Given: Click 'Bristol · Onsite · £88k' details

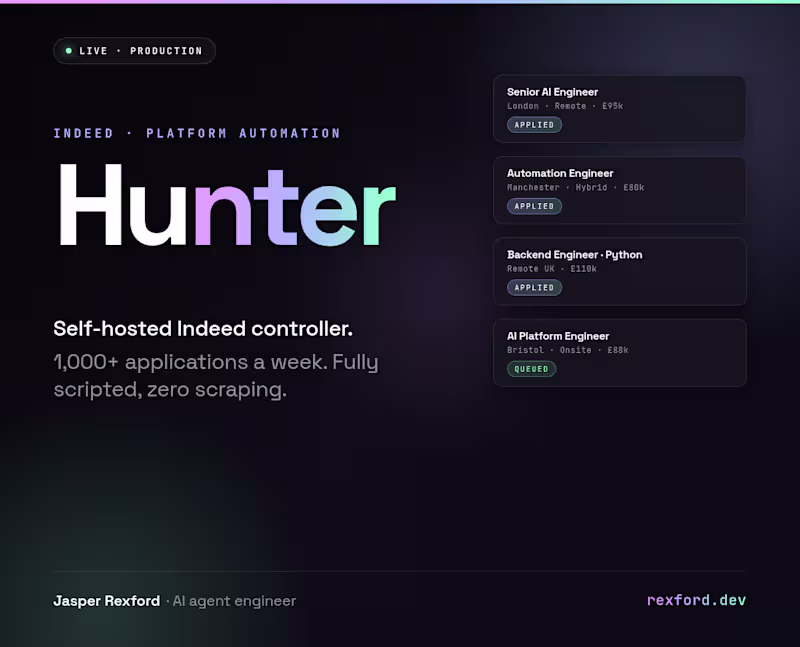Looking at the screenshot, I should (x=567, y=350).
